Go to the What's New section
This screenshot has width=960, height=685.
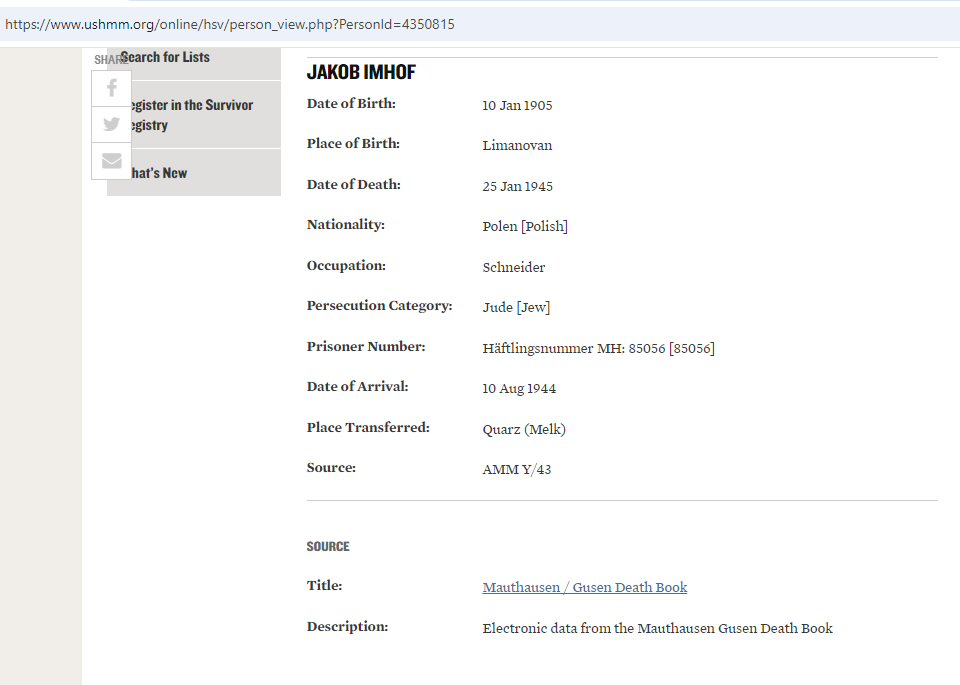pos(160,173)
